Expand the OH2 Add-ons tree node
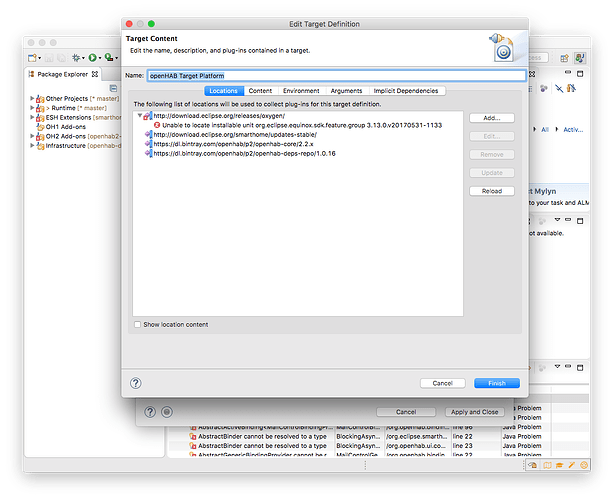This screenshot has height=500, width=613. pyautogui.click(x=32, y=136)
